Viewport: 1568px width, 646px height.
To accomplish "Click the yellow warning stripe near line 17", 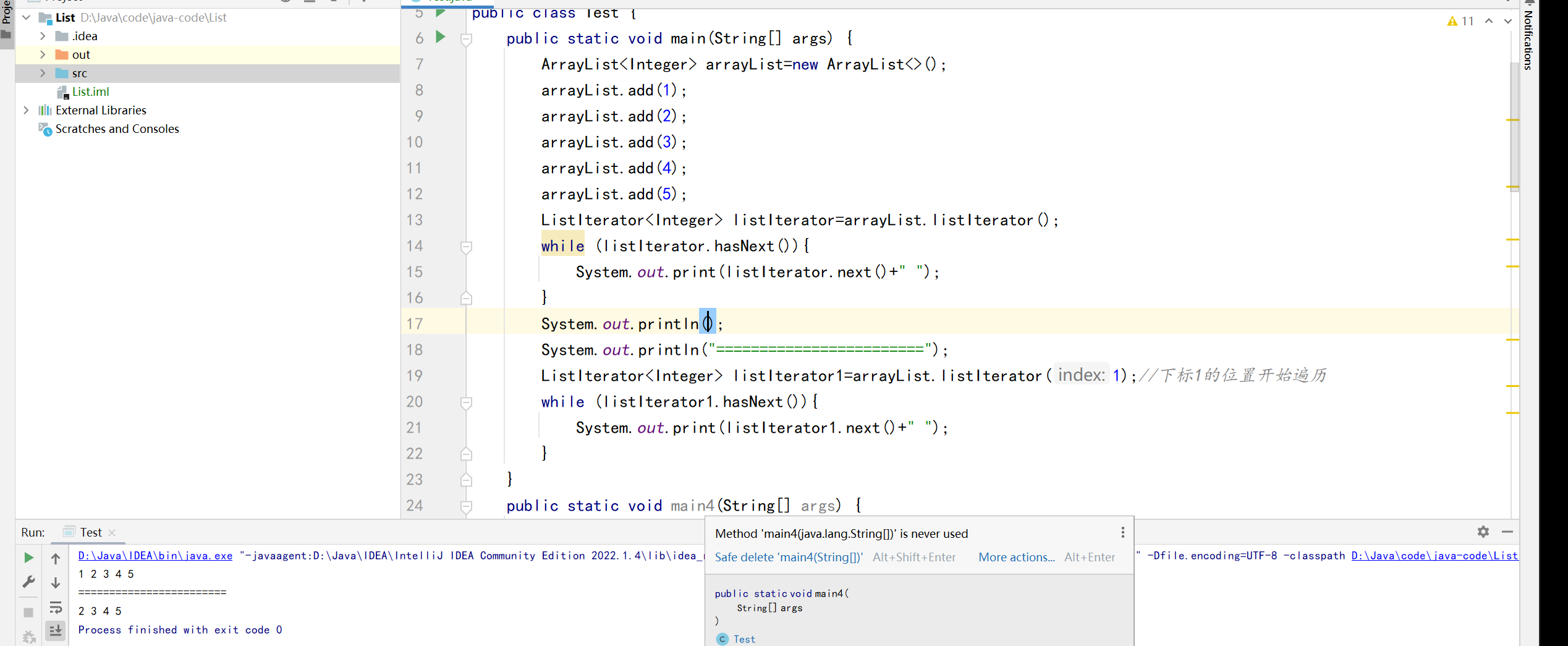I will click(x=1512, y=340).
